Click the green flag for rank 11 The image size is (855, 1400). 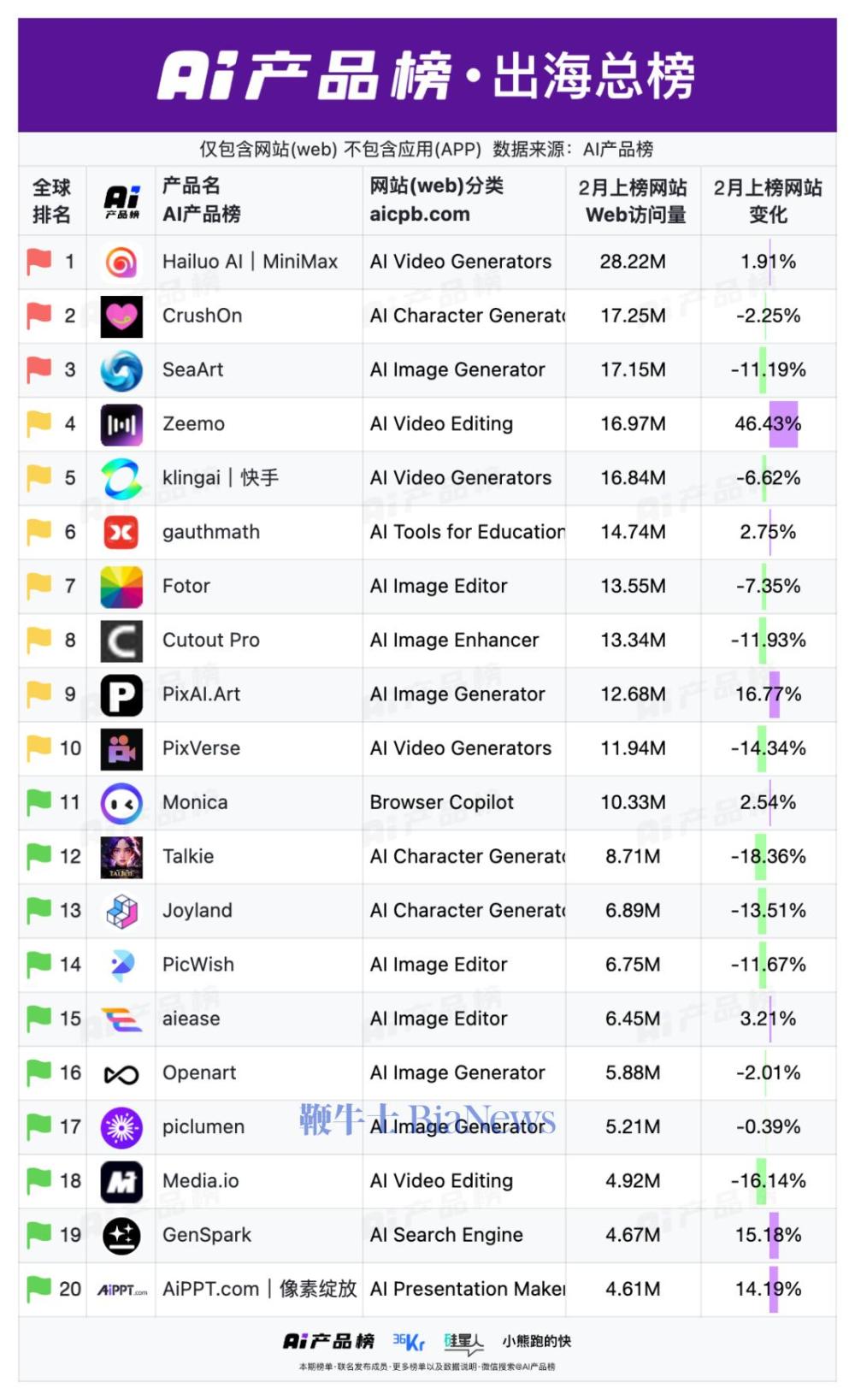38,802
